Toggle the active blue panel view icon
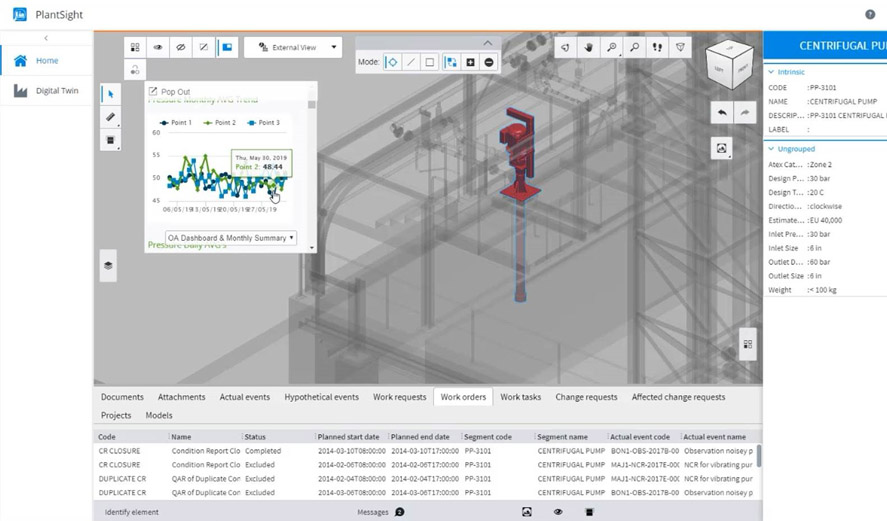 click(227, 48)
